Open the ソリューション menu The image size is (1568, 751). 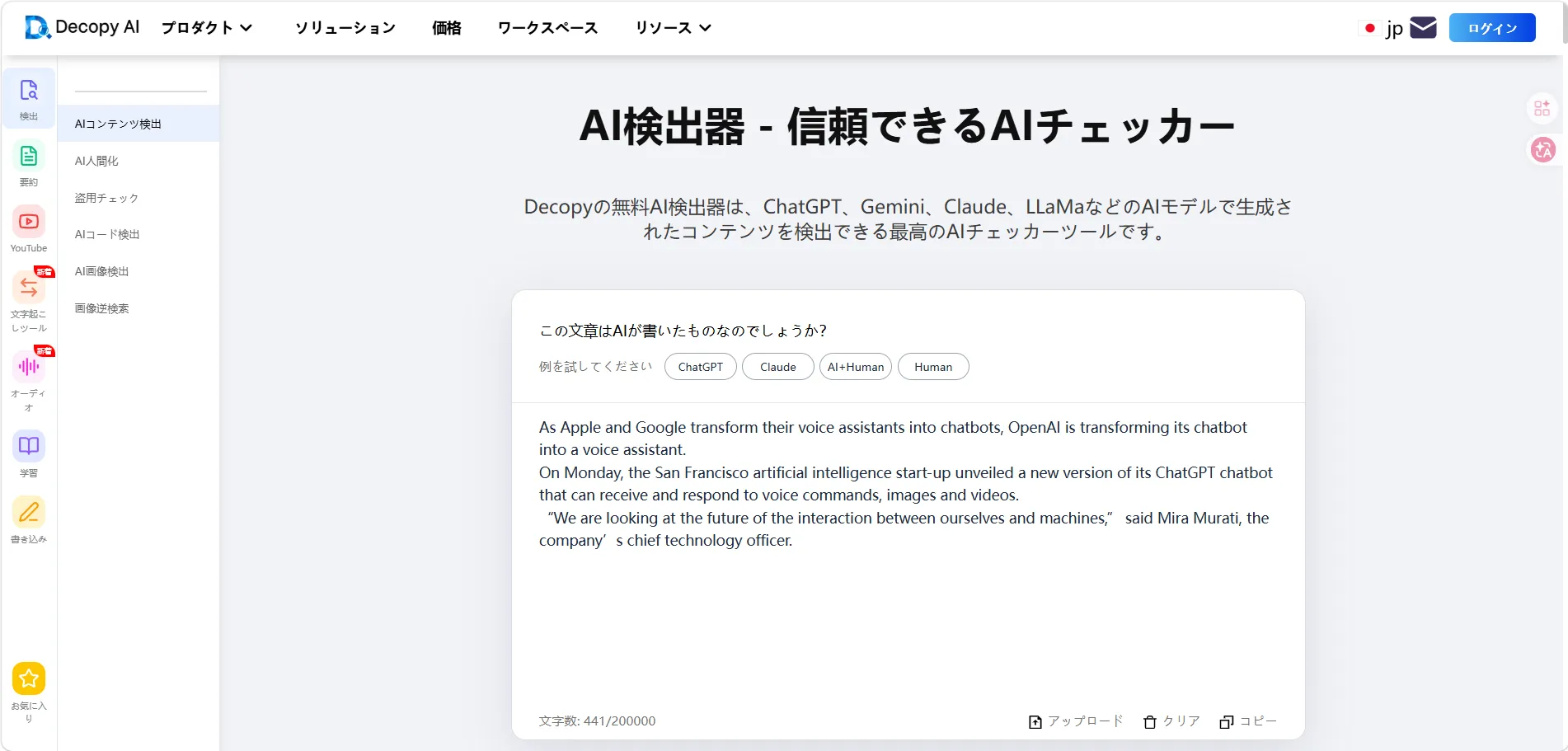pos(345,28)
